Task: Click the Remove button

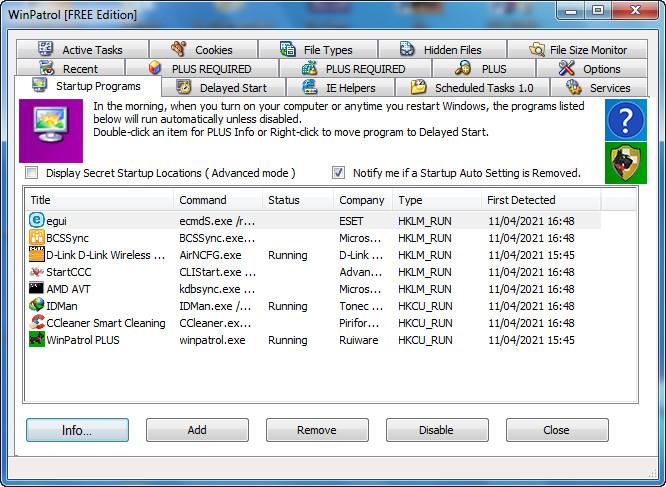Action: 317,430
